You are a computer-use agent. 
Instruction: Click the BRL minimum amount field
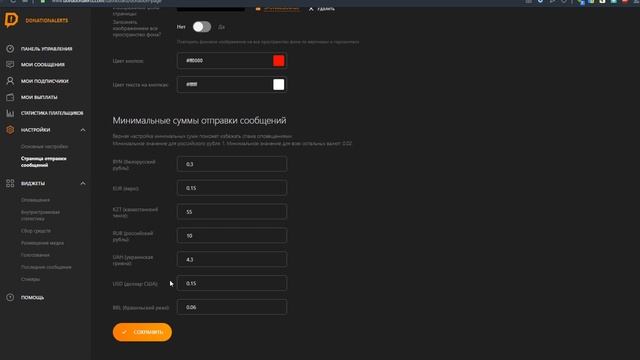pos(232,307)
